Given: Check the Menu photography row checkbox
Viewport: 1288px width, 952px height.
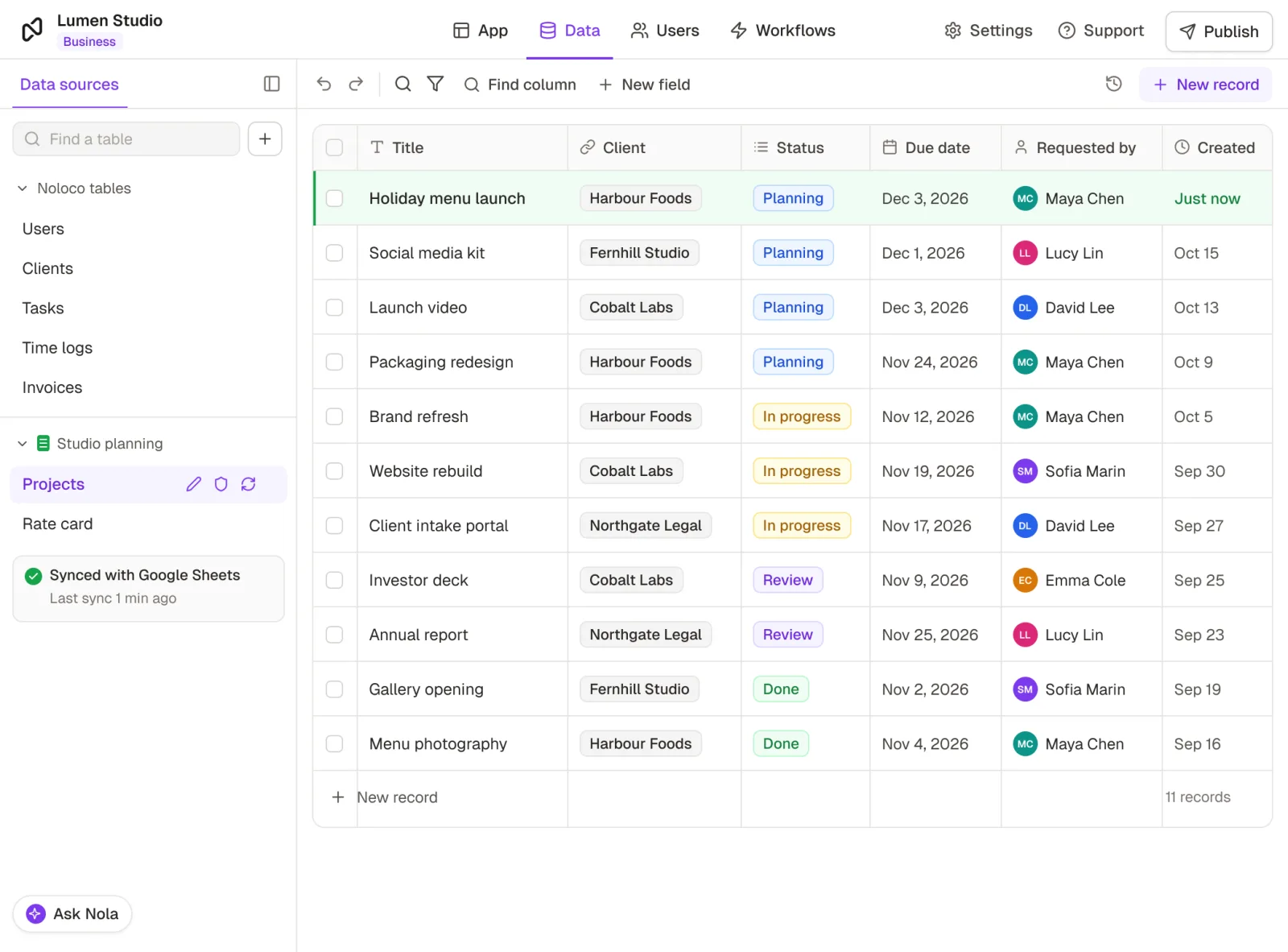Looking at the screenshot, I should click(x=335, y=743).
